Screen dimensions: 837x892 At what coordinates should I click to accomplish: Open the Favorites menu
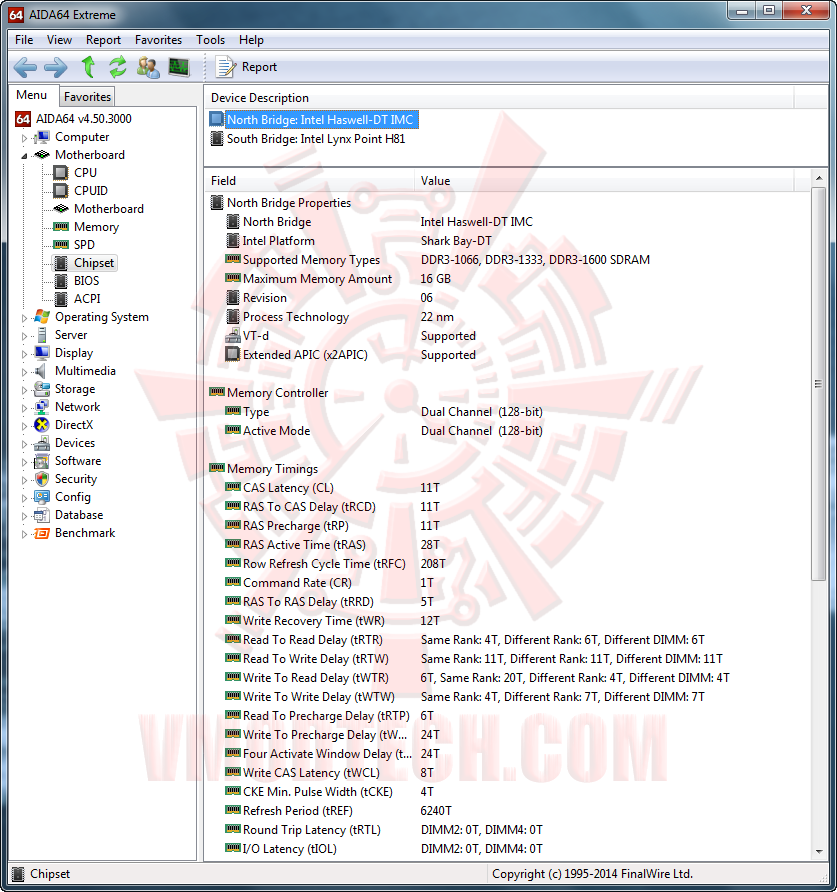click(158, 40)
